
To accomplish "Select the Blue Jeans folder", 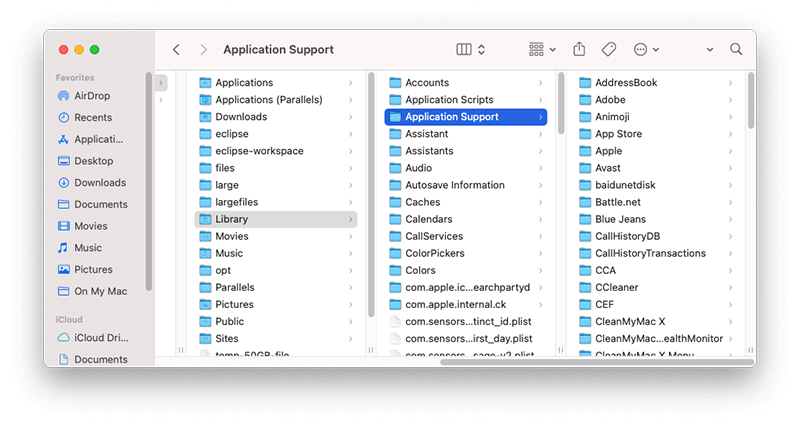I will pos(656,219).
